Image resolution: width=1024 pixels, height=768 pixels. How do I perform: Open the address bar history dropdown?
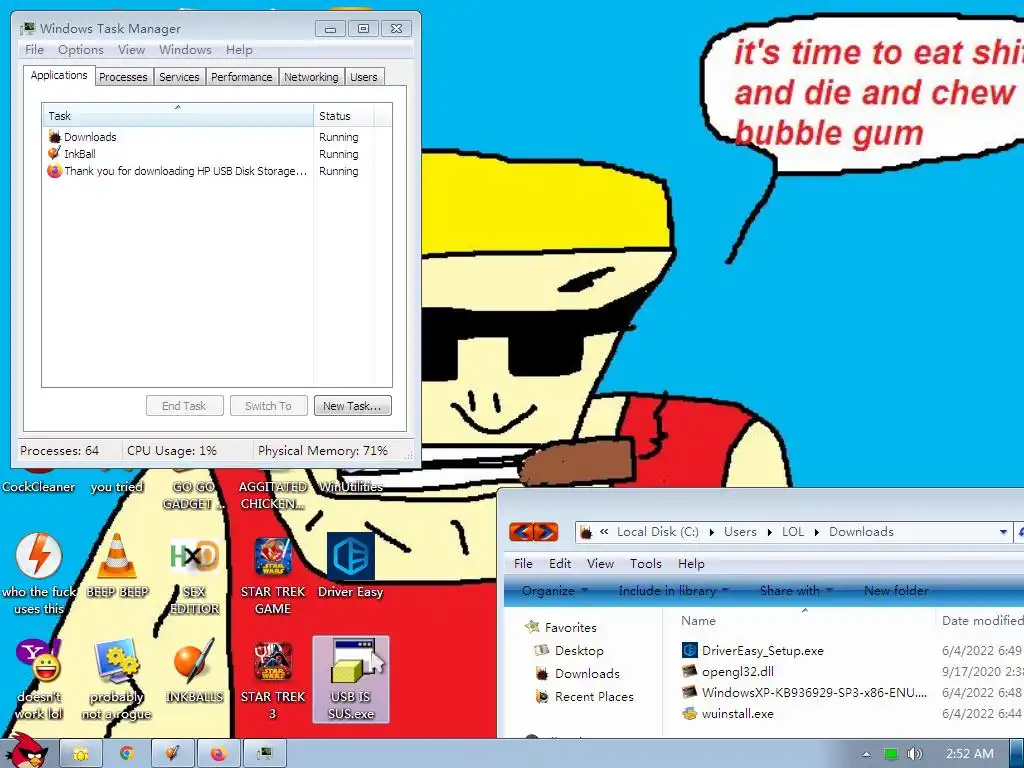point(1003,532)
